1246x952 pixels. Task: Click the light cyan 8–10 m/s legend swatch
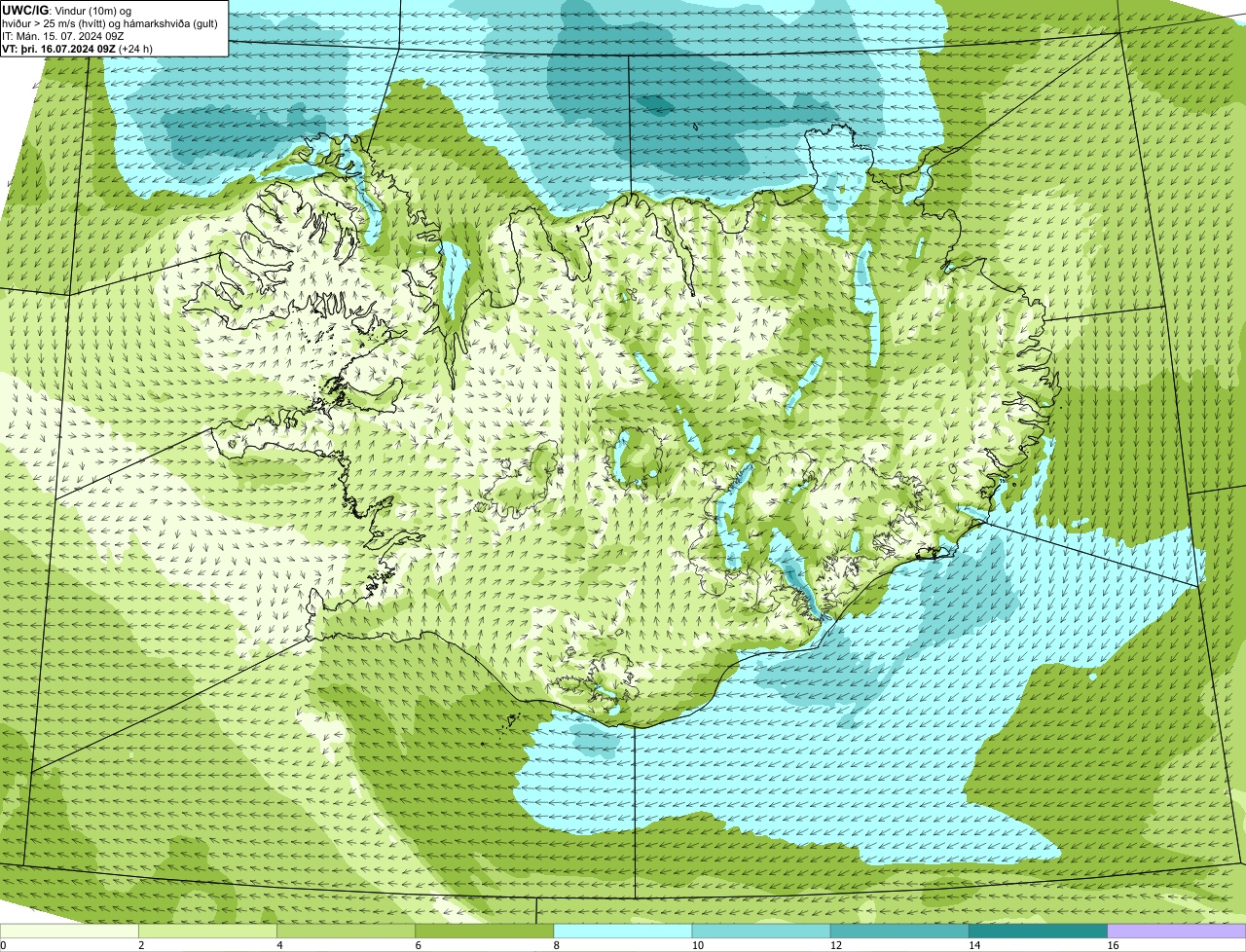point(623,932)
